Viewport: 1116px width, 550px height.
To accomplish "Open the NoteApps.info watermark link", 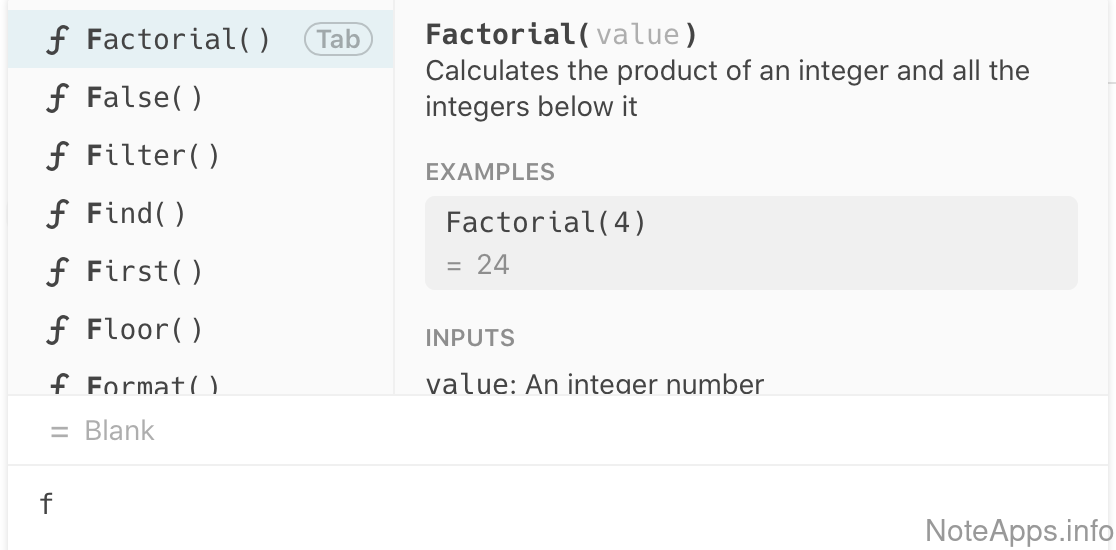I will (1018, 529).
